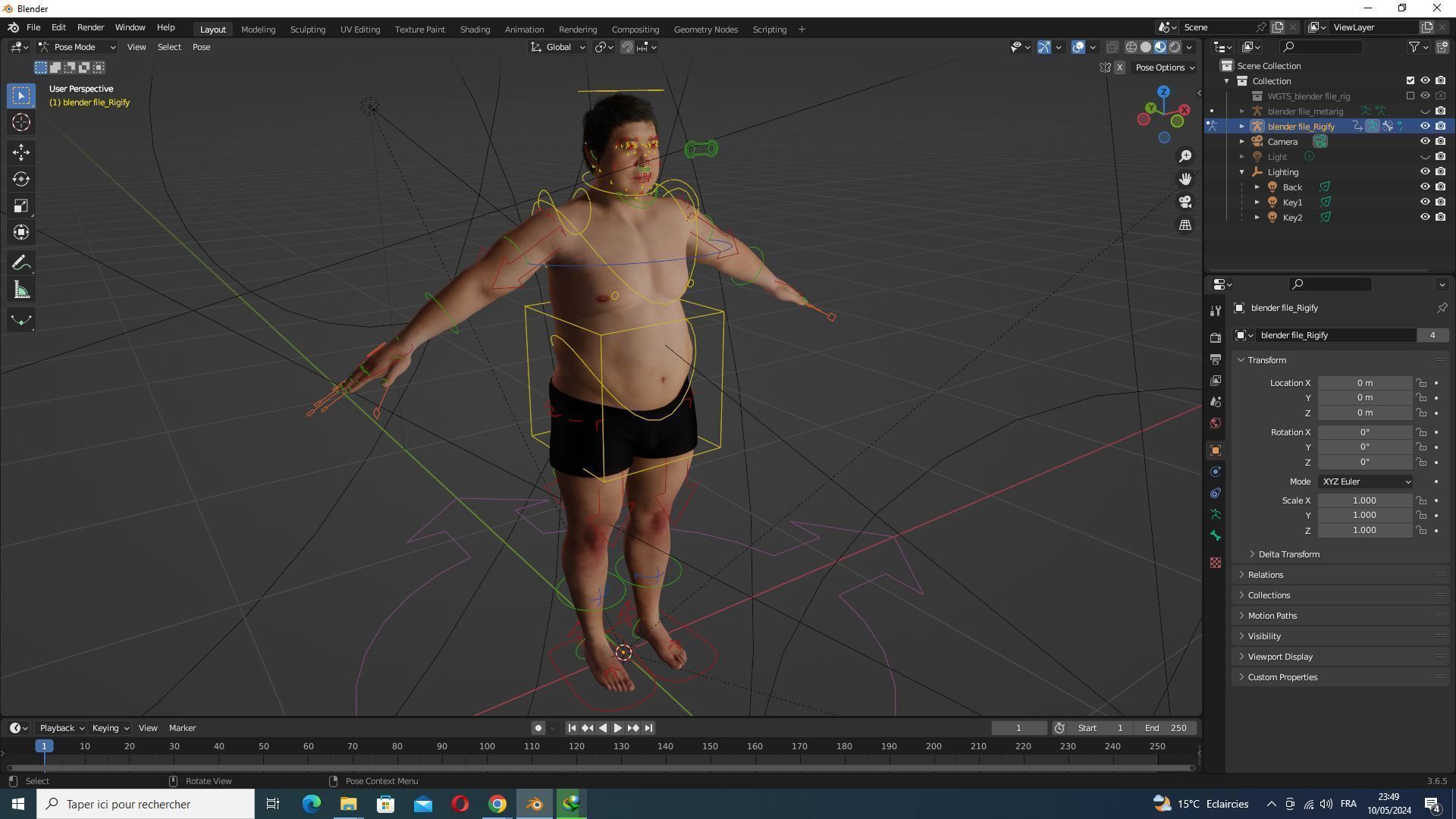Toggle exclude checkbox for Collection

pos(1410,80)
